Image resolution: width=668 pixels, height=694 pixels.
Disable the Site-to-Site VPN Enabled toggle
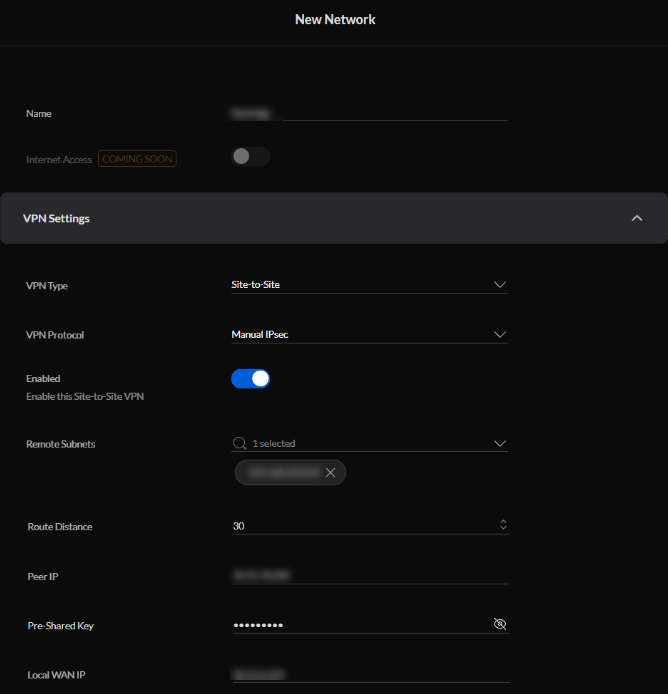point(251,379)
